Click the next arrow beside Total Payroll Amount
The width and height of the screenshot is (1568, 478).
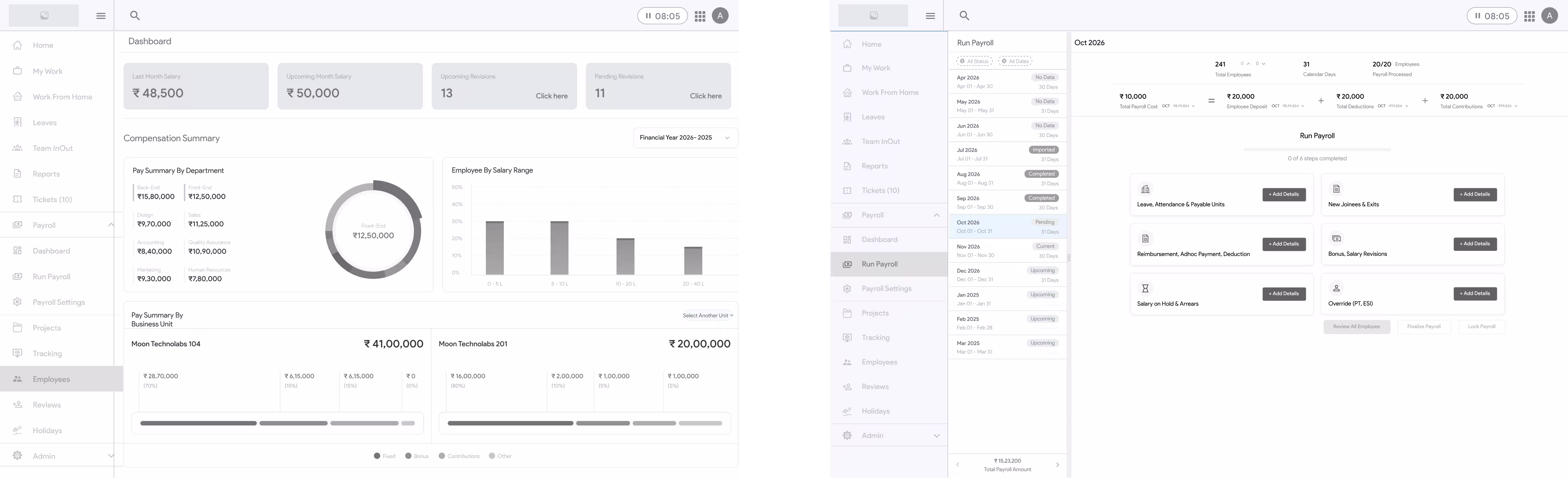tap(1057, 465)
